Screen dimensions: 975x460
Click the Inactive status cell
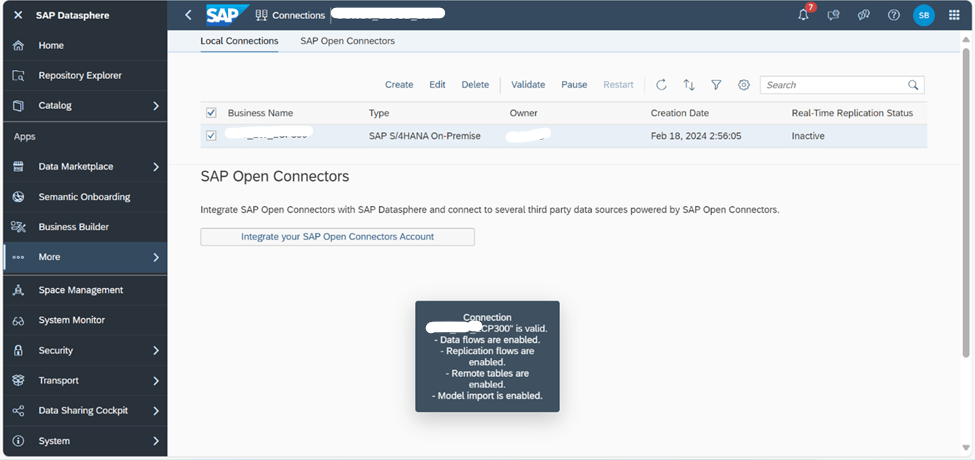click(808, 136)
